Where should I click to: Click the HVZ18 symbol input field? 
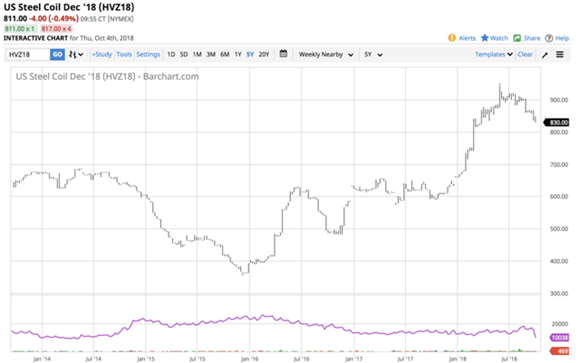[x=28, y=54]
